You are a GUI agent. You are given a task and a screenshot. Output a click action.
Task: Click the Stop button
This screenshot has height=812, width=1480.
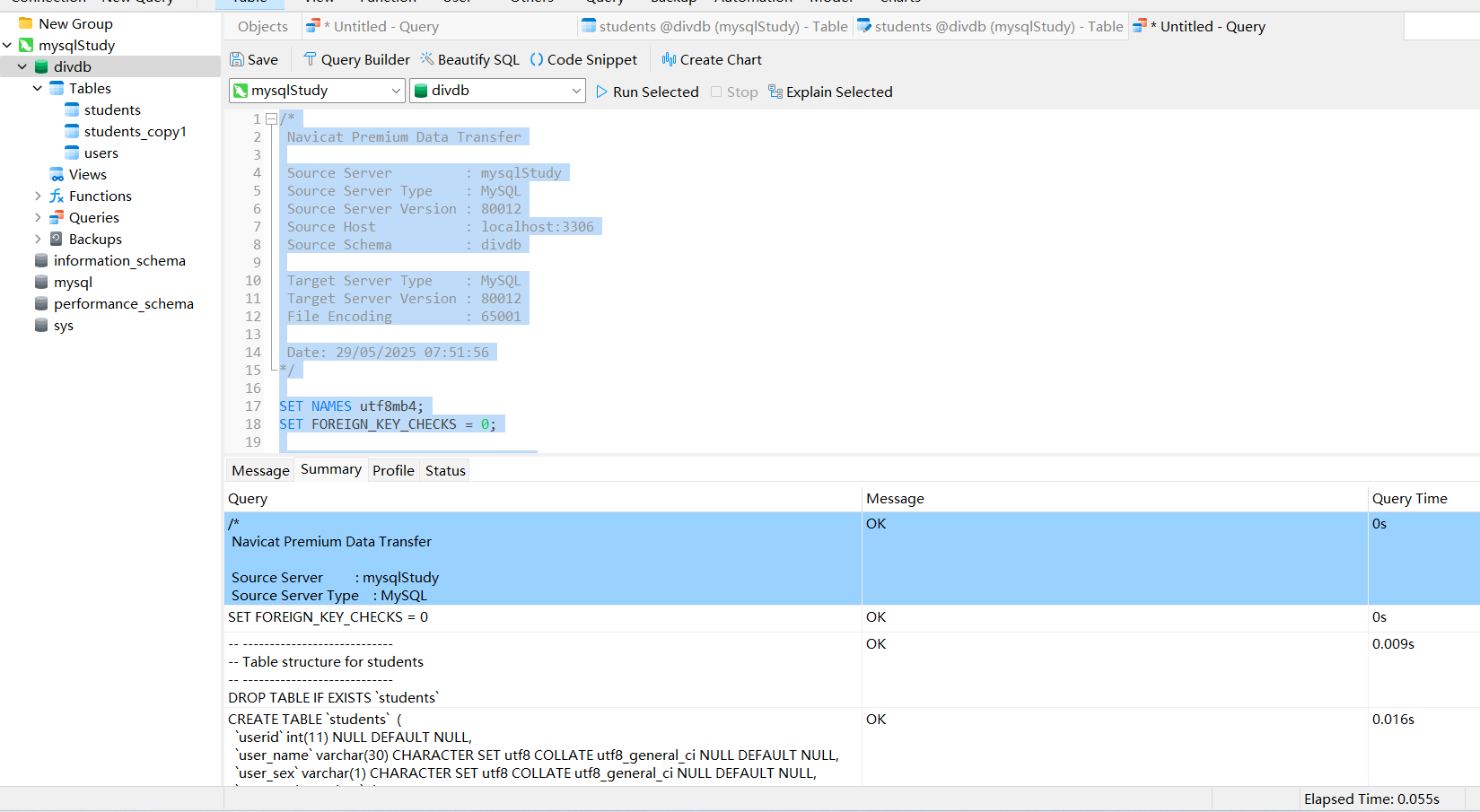coord(734,92)
